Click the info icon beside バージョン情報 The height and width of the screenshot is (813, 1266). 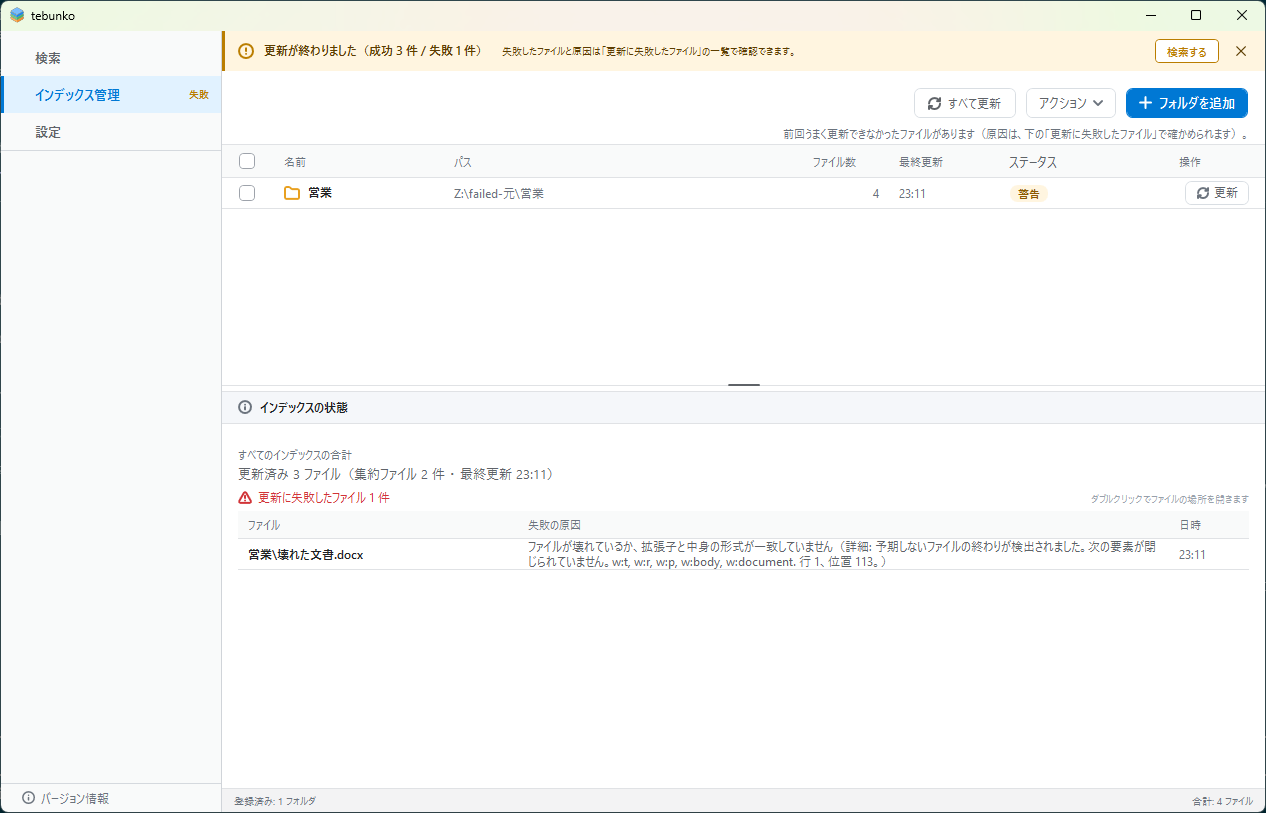pyautogui.click(x=28, y=798)
